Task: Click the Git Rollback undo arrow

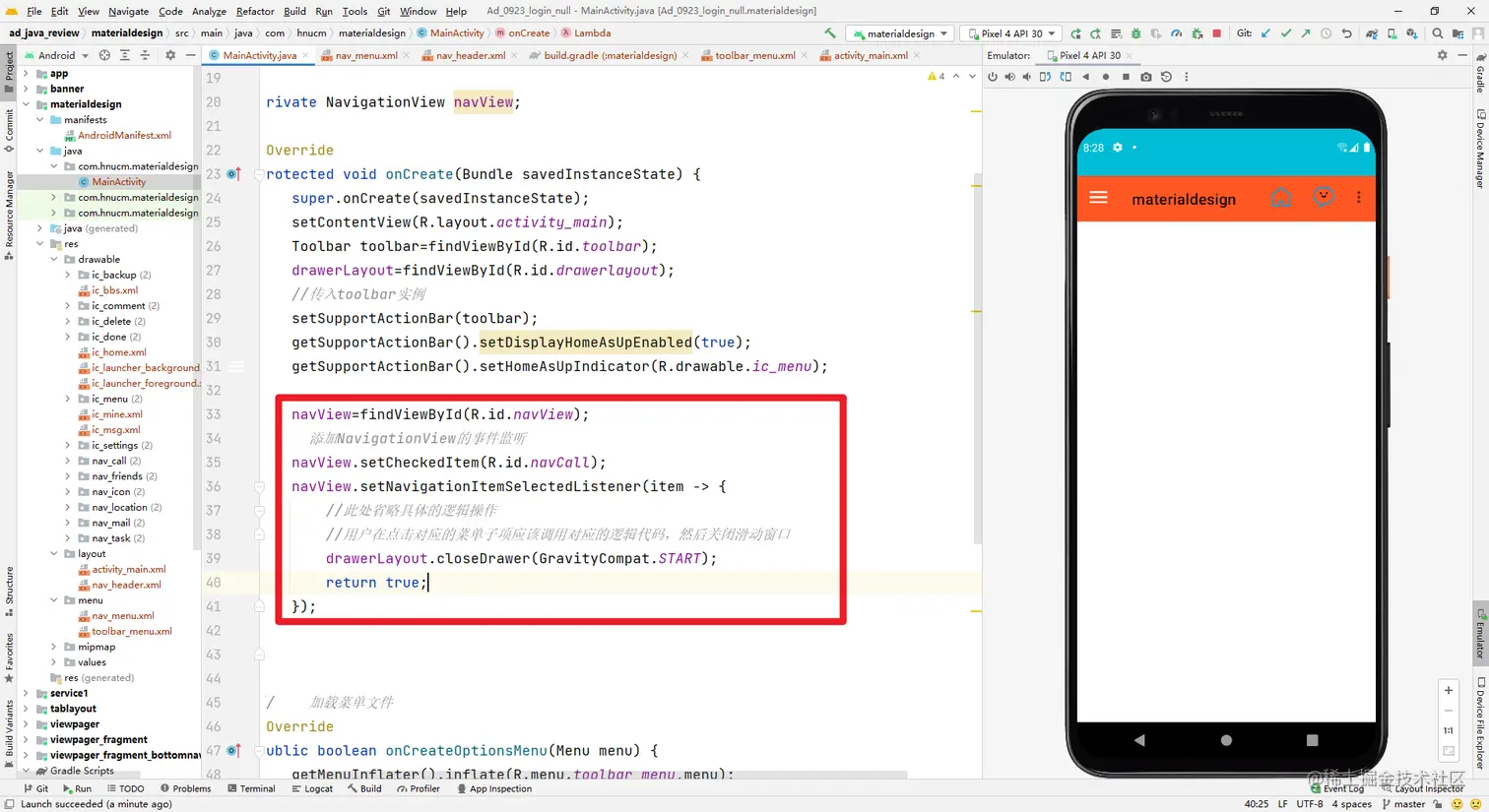Action: pos(1346,33)
